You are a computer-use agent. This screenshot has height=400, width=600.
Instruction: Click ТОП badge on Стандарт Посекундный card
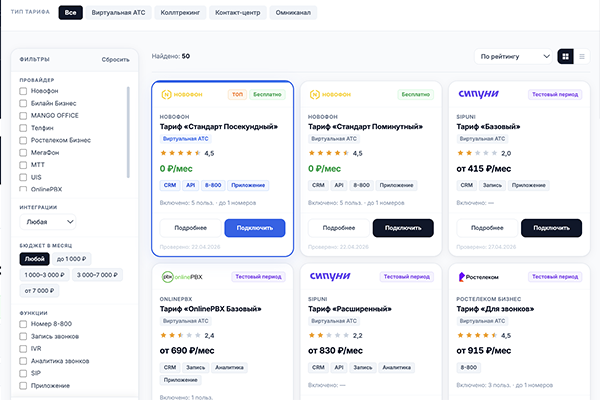pyautogui.click(x=237, y=95)
